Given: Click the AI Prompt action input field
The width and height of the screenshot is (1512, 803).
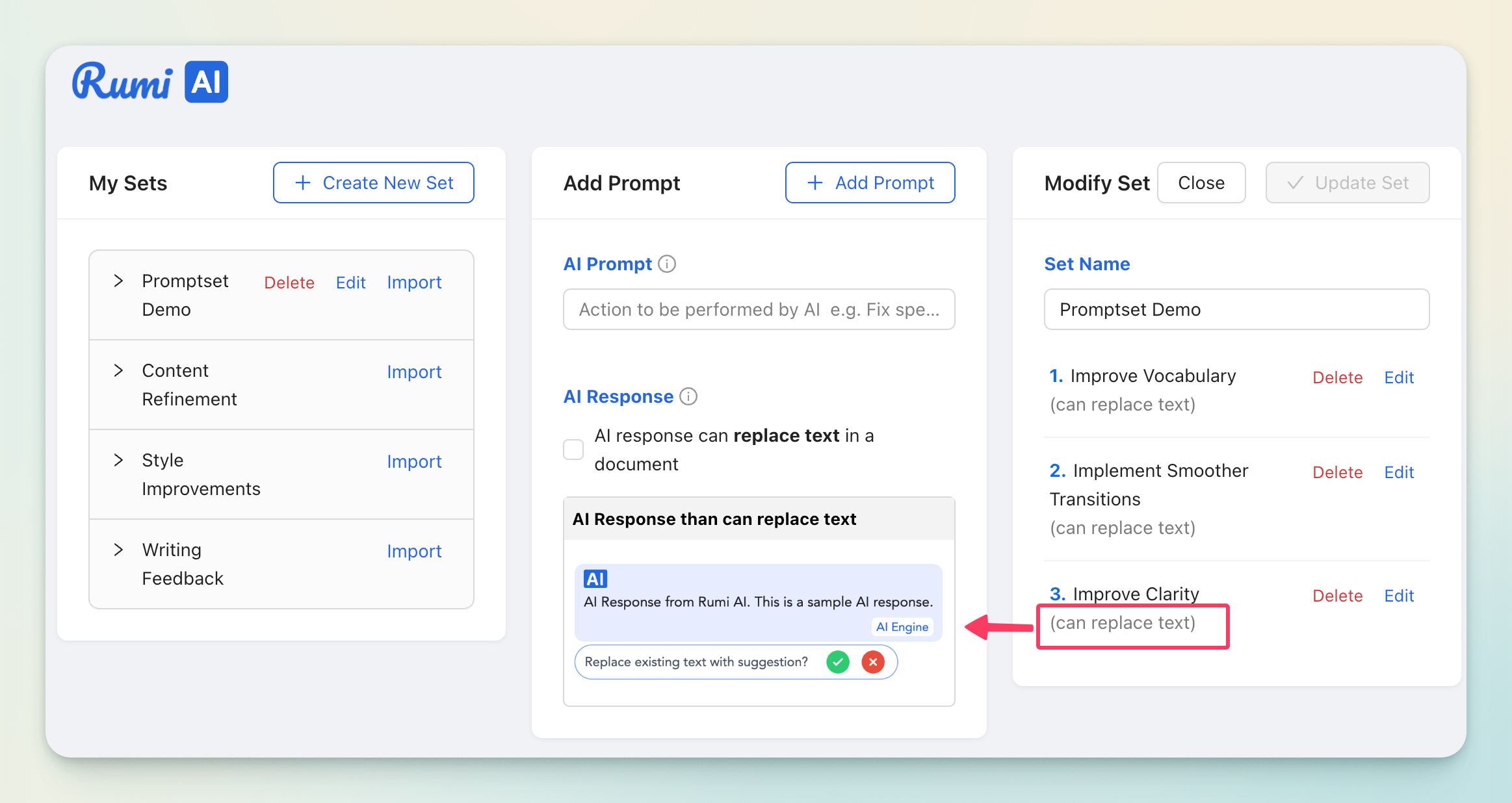Looking at the screenshot, I should point(759,309).
